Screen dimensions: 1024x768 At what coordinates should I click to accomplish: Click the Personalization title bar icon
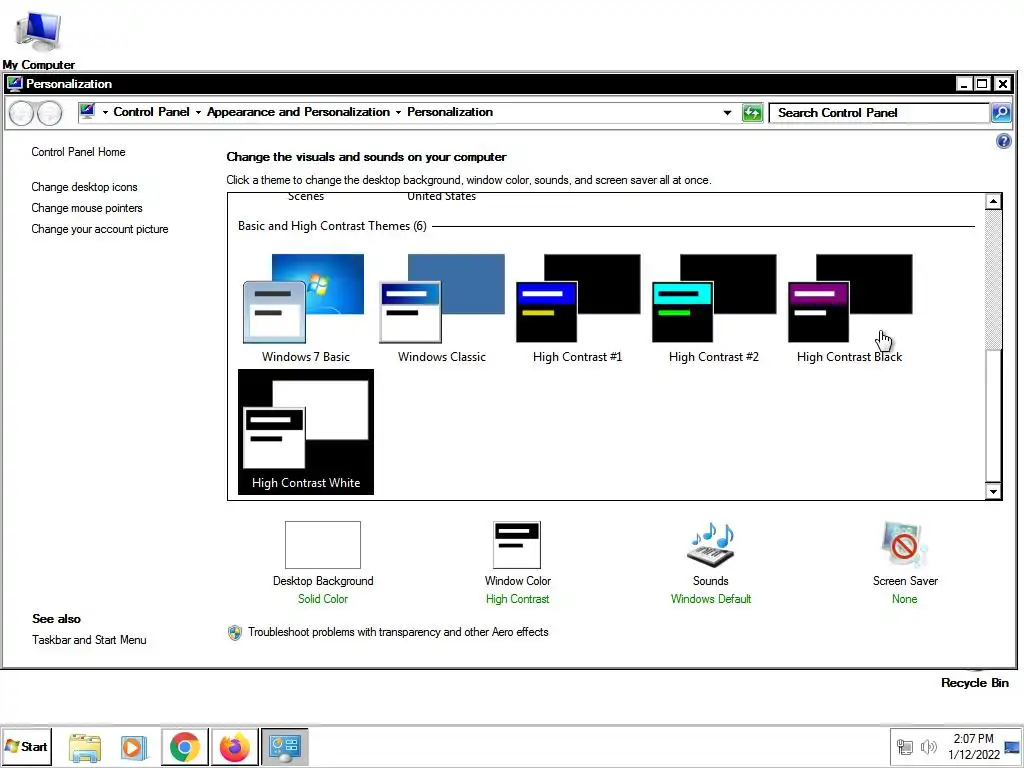(x=14, y=84)
